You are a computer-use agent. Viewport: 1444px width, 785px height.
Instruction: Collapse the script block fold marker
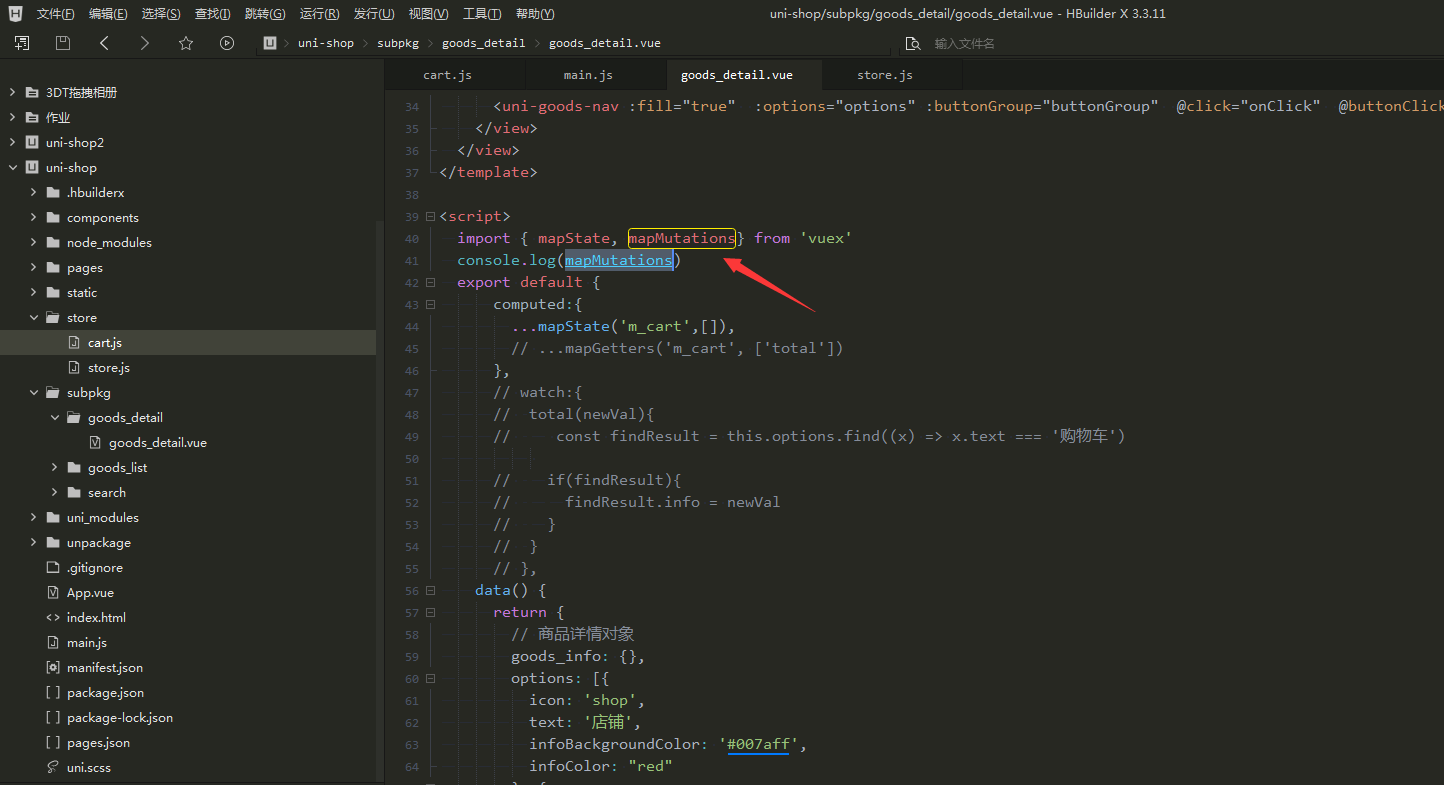430,216
